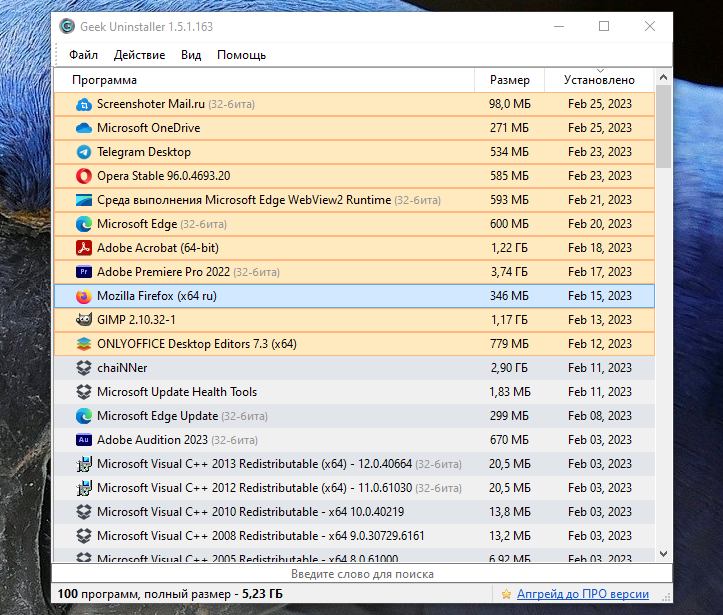Image resolution: width=723 pixels, height=615 pixels.
Task: Click the Microsoft Update Health Tools icon
Action: tap(83, 392)
